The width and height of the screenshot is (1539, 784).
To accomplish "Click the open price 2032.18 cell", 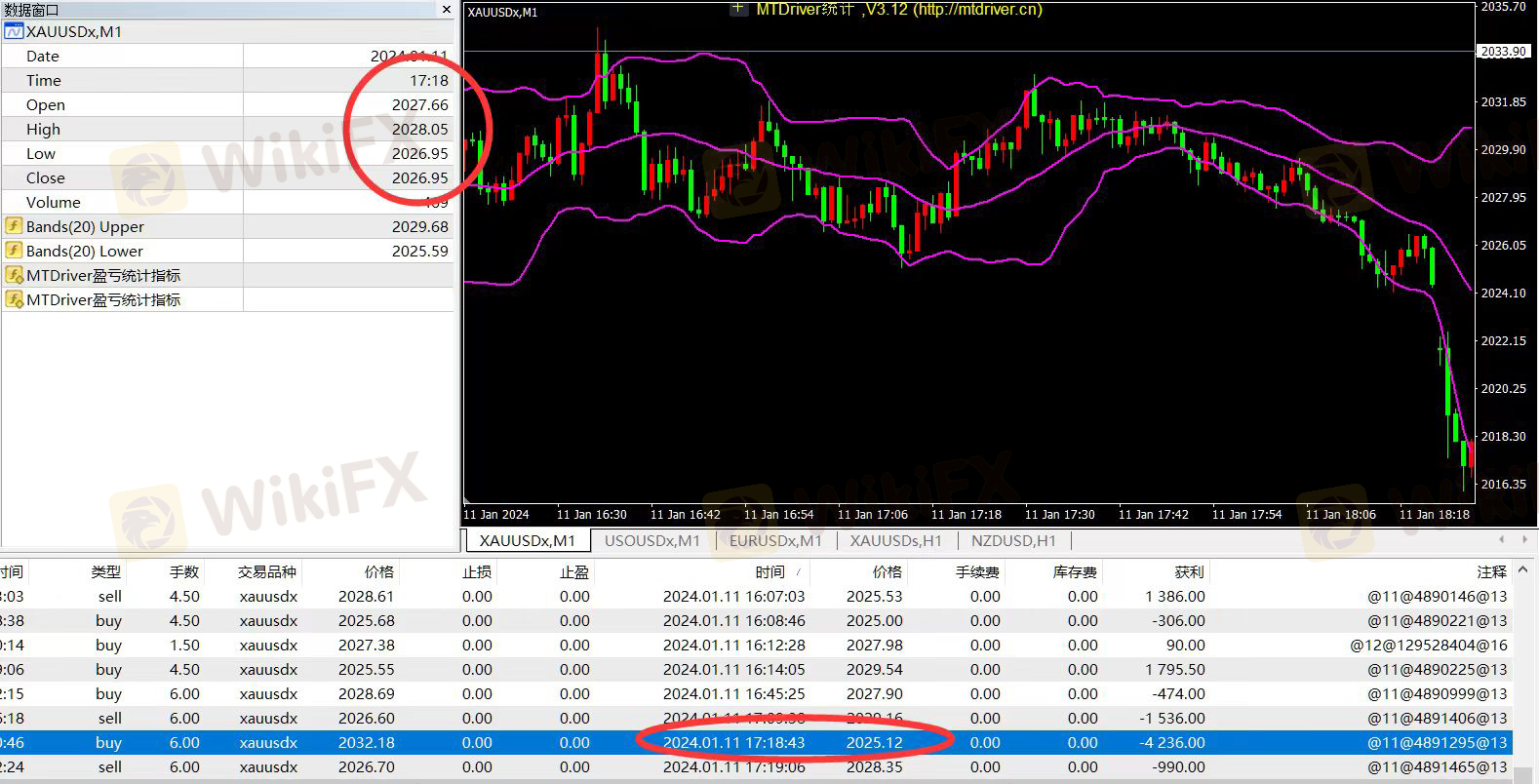I will point(366,742).
